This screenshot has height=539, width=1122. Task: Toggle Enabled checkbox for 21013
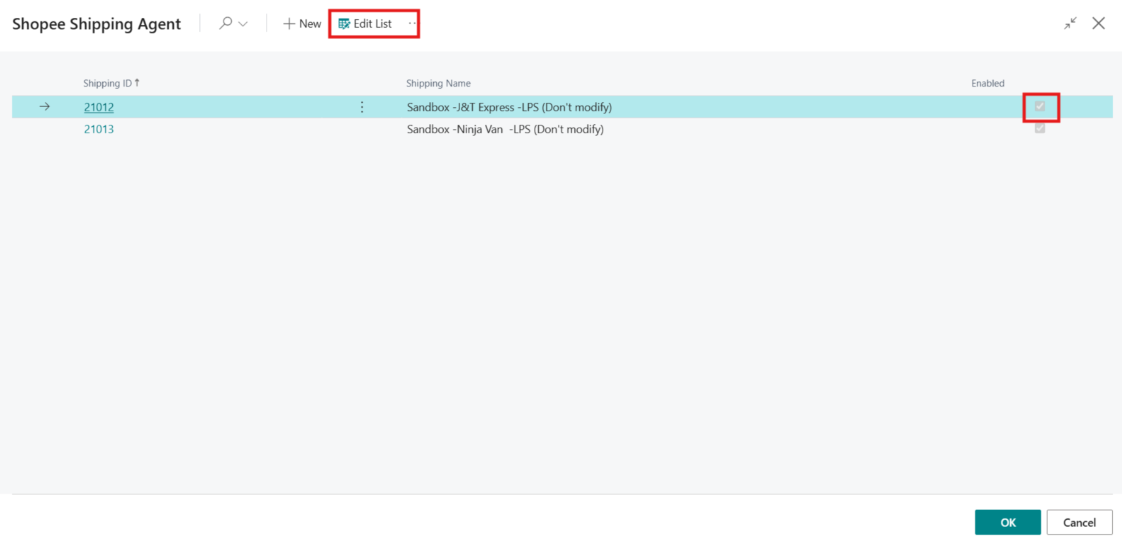[x=1040, y=128]
